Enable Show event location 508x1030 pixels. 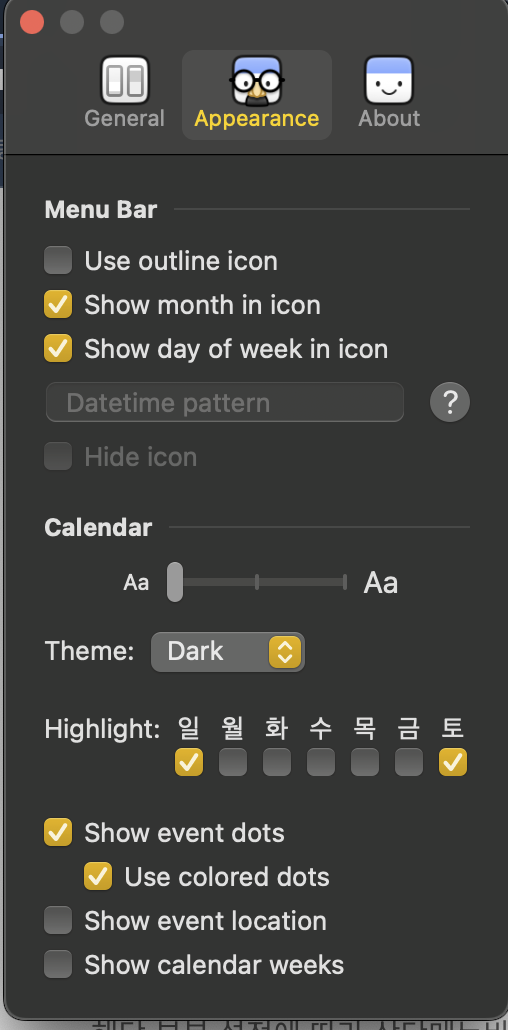[x=58, y=920]
